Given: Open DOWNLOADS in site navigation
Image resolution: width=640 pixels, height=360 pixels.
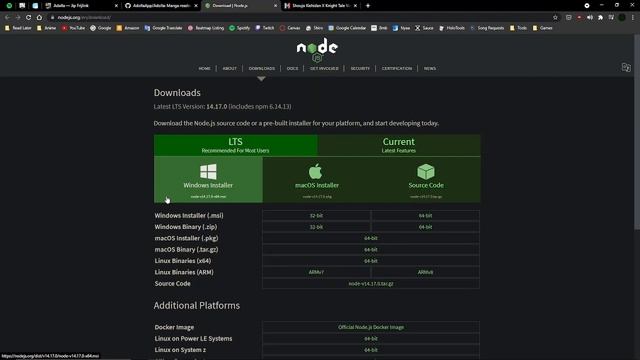Looking at the screenshot, I should (262, 69).
